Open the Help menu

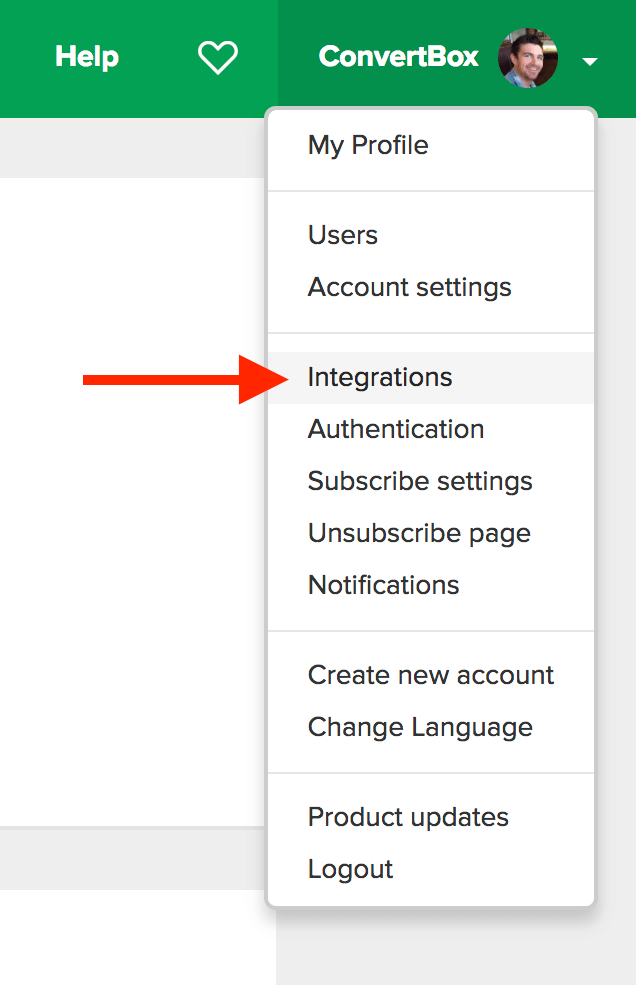tap(87, 57)
